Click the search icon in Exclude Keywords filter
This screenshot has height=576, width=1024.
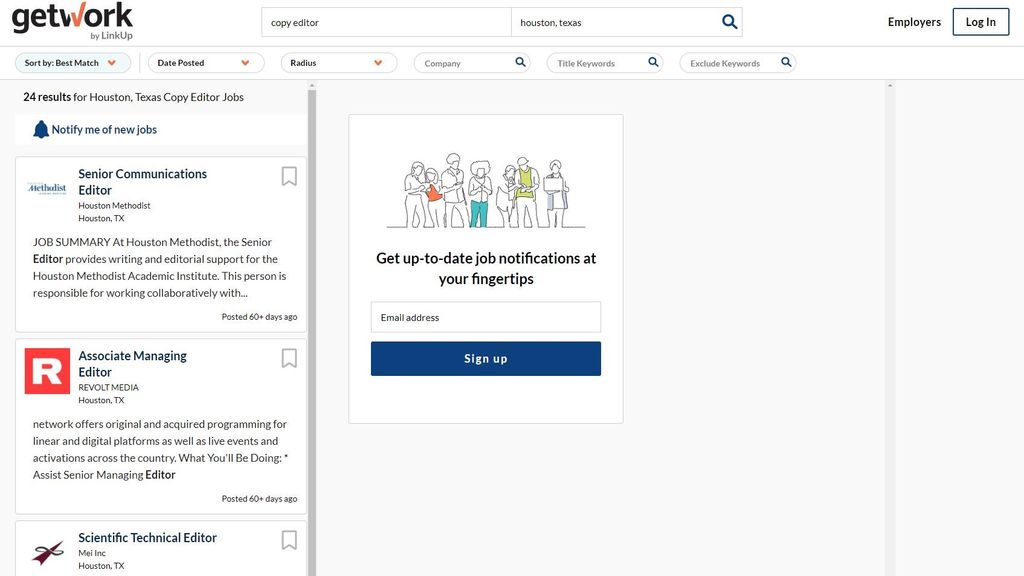[786, 61]
